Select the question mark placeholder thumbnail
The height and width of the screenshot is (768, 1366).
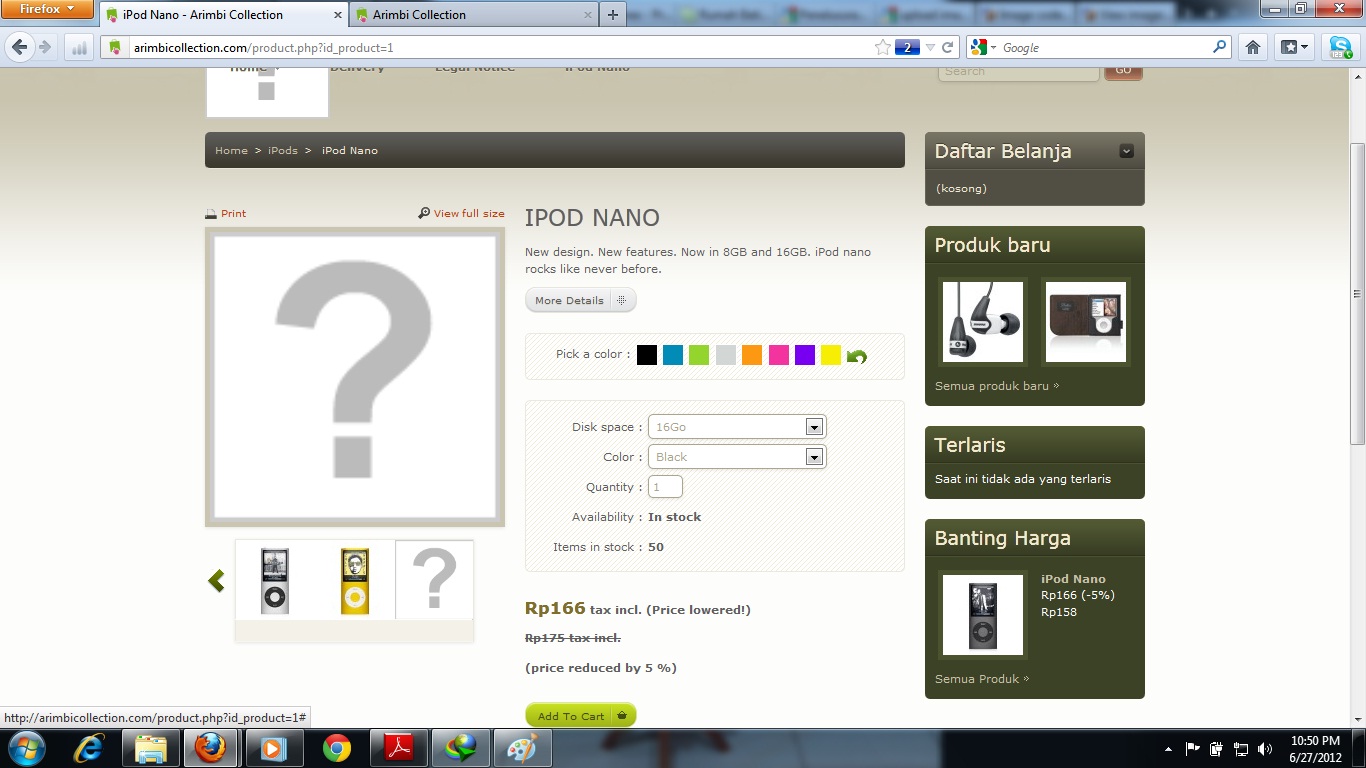(x=435, y=580)
